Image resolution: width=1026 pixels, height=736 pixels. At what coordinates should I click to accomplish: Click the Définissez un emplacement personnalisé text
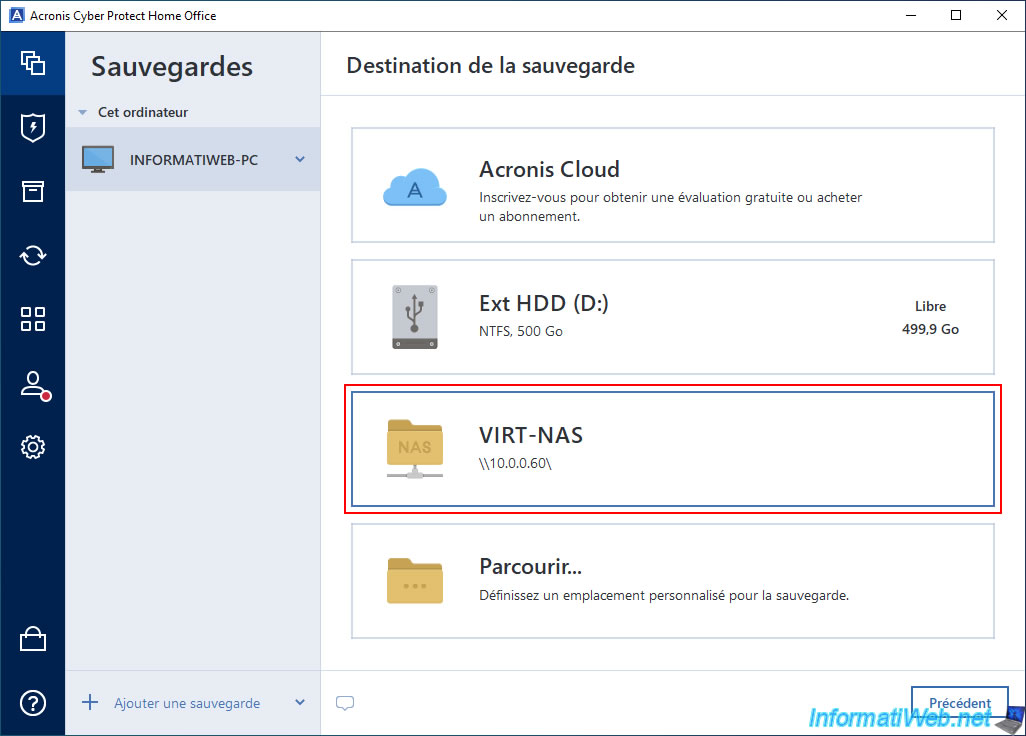664,595
